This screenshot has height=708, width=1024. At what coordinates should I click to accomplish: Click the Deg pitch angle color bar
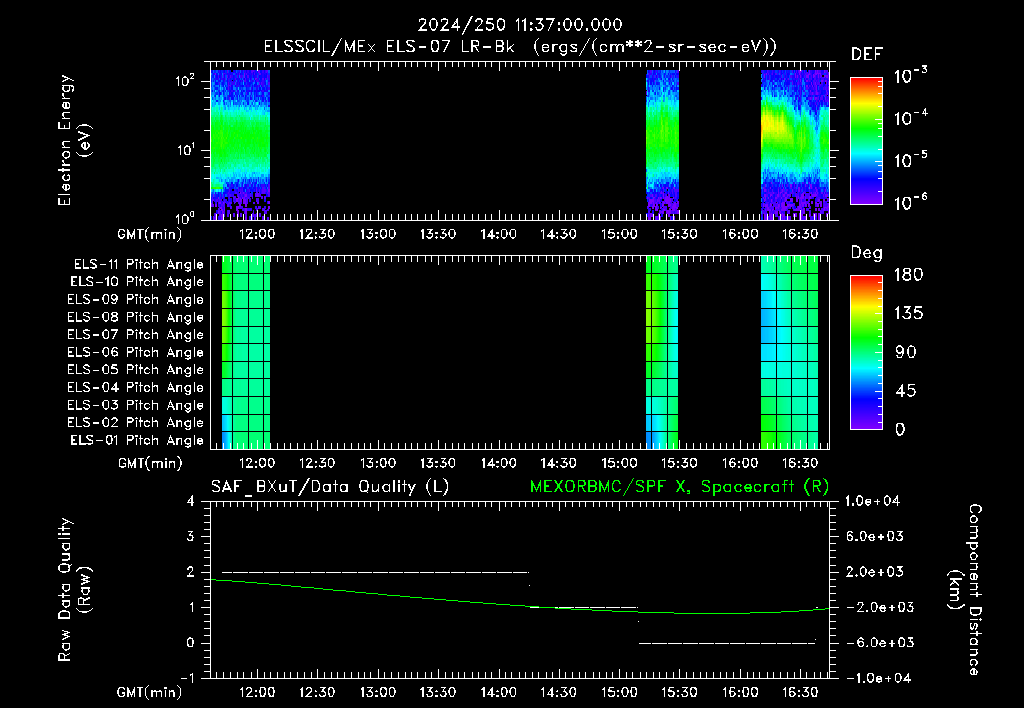tap(866, 352)
